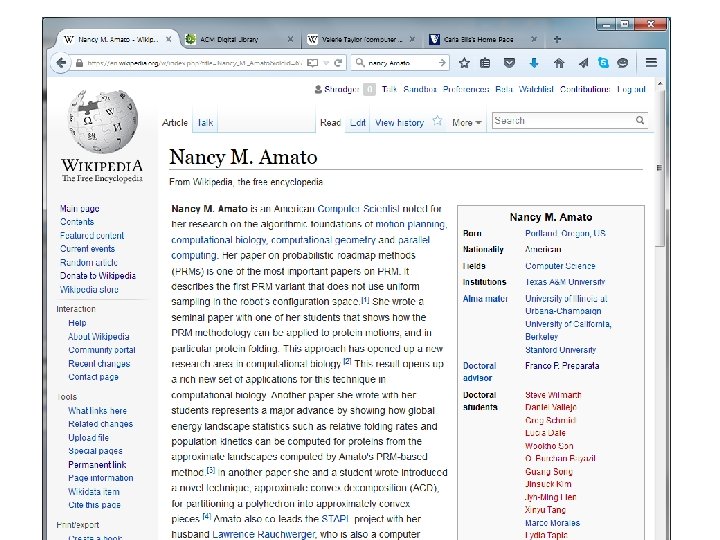This screenshot has height=540, width=720.
Task: Go to the home page icon
Action: (559, 63)
